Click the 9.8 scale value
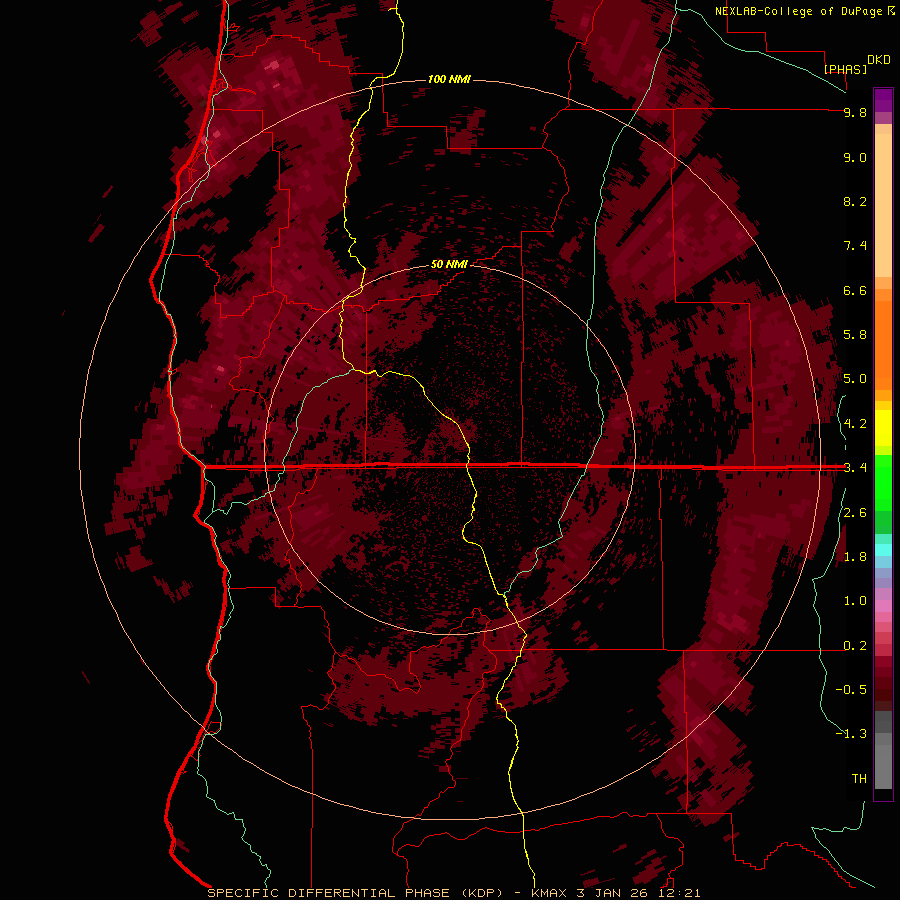The height and width of the screenshot is (900, 900). point(855,112)
